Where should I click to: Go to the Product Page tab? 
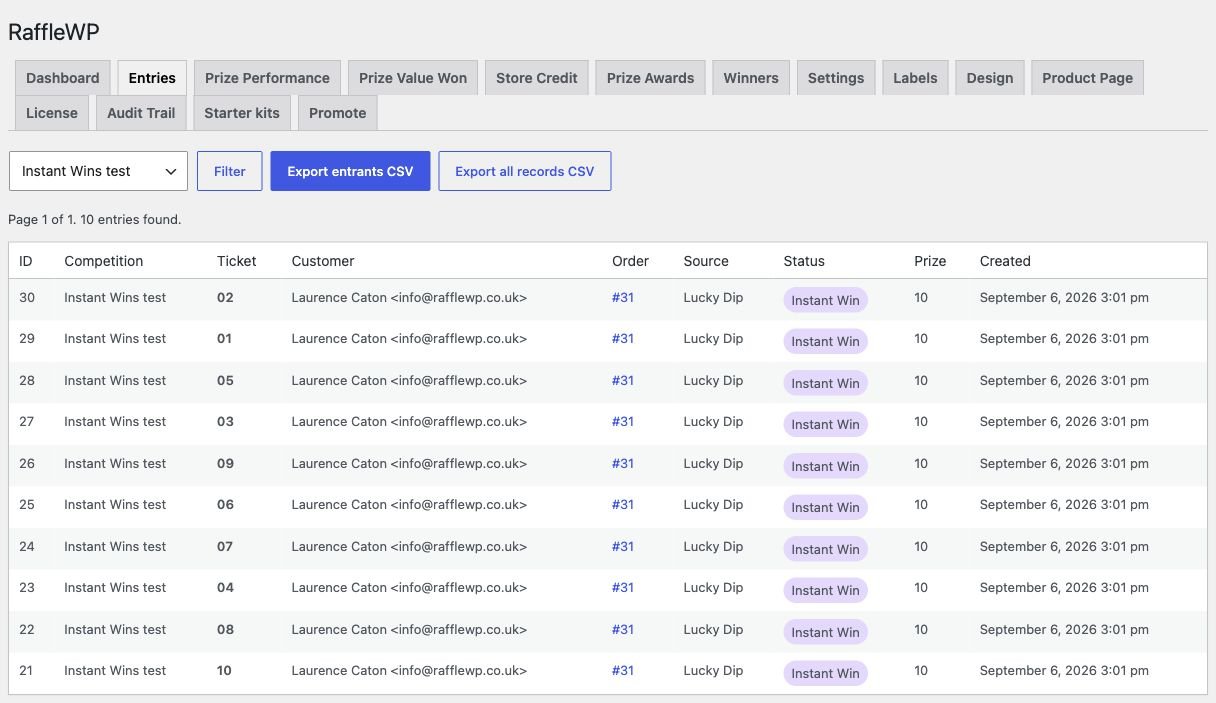click(1087, 78)
